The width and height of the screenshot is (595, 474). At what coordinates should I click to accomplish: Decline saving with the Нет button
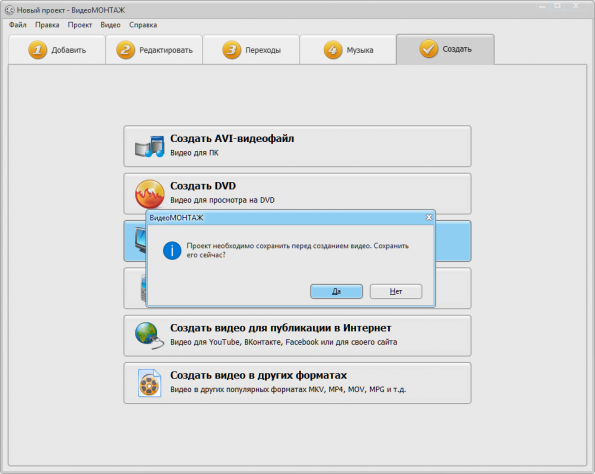[396, 291]
